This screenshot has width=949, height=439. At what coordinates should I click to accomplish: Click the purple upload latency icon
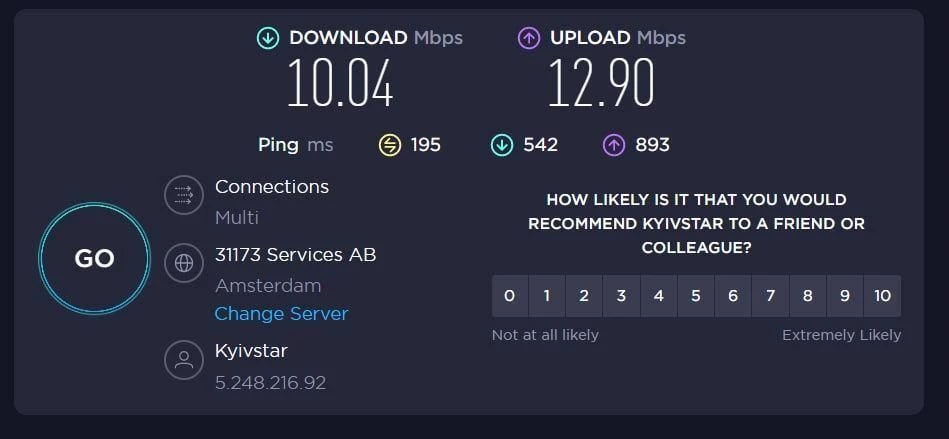pyautogui.click(x=614, y=145)
